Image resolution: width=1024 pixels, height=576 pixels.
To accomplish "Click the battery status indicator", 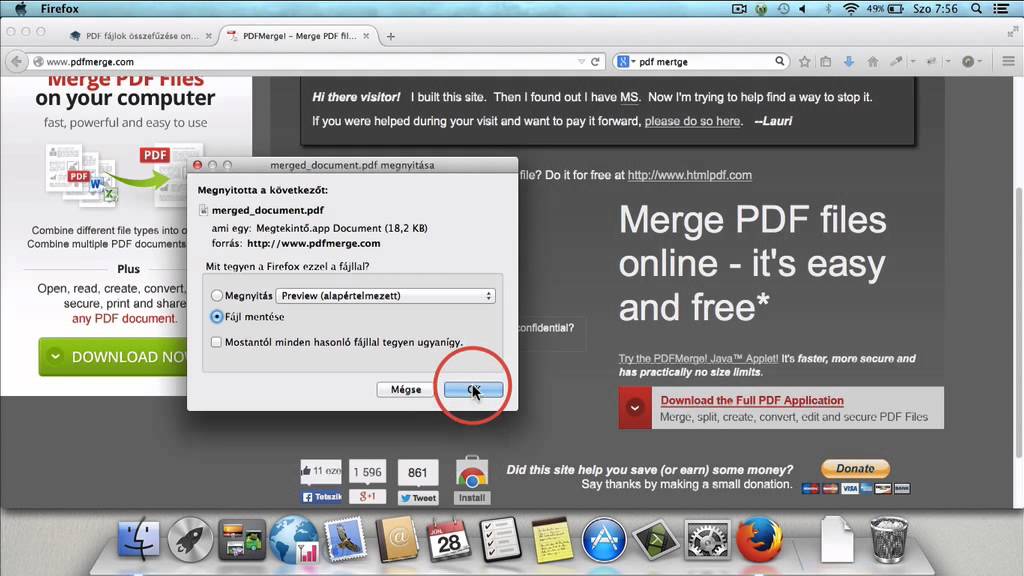I will 885,8.
